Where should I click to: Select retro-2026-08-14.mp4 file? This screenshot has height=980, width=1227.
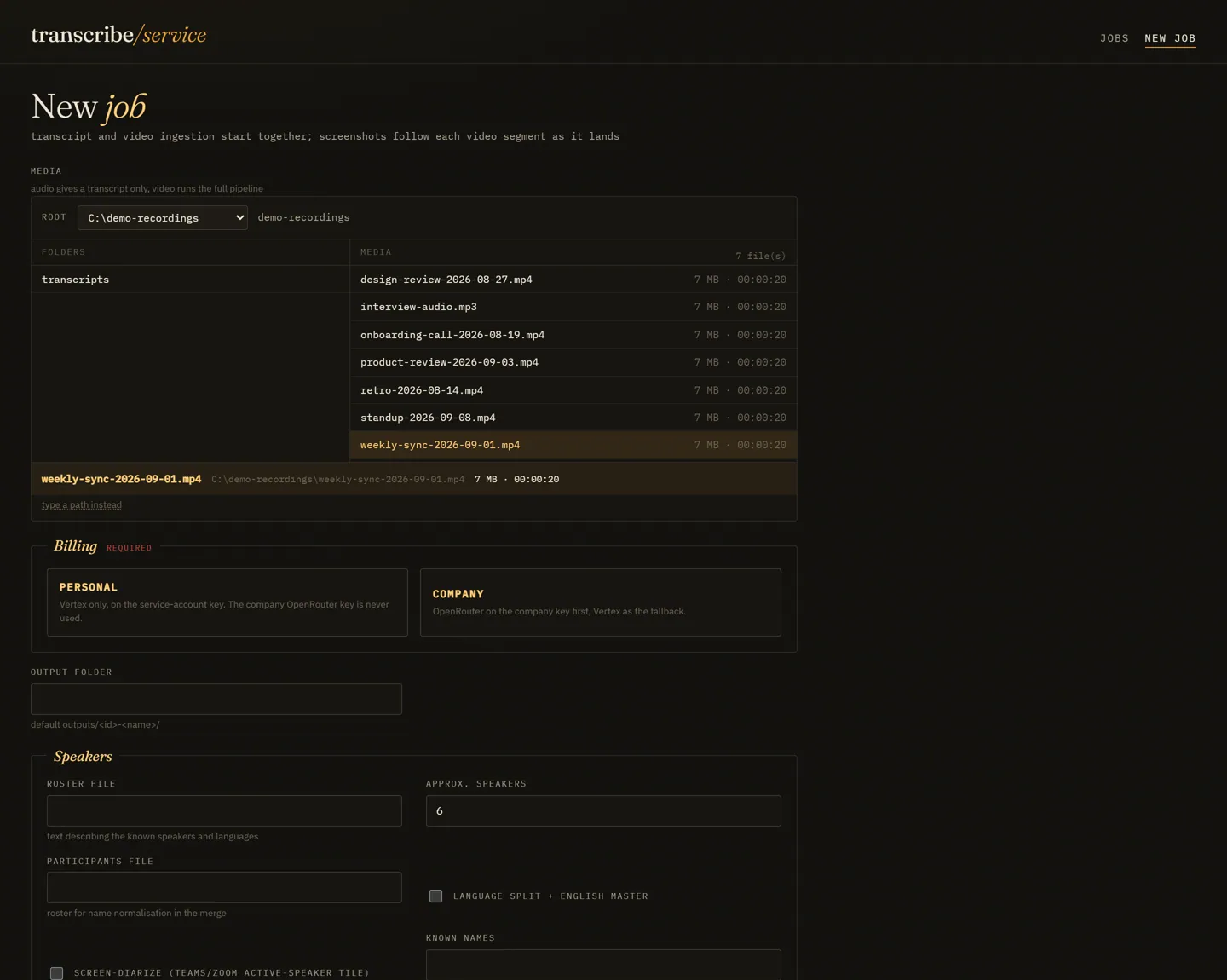coord(573,390)
